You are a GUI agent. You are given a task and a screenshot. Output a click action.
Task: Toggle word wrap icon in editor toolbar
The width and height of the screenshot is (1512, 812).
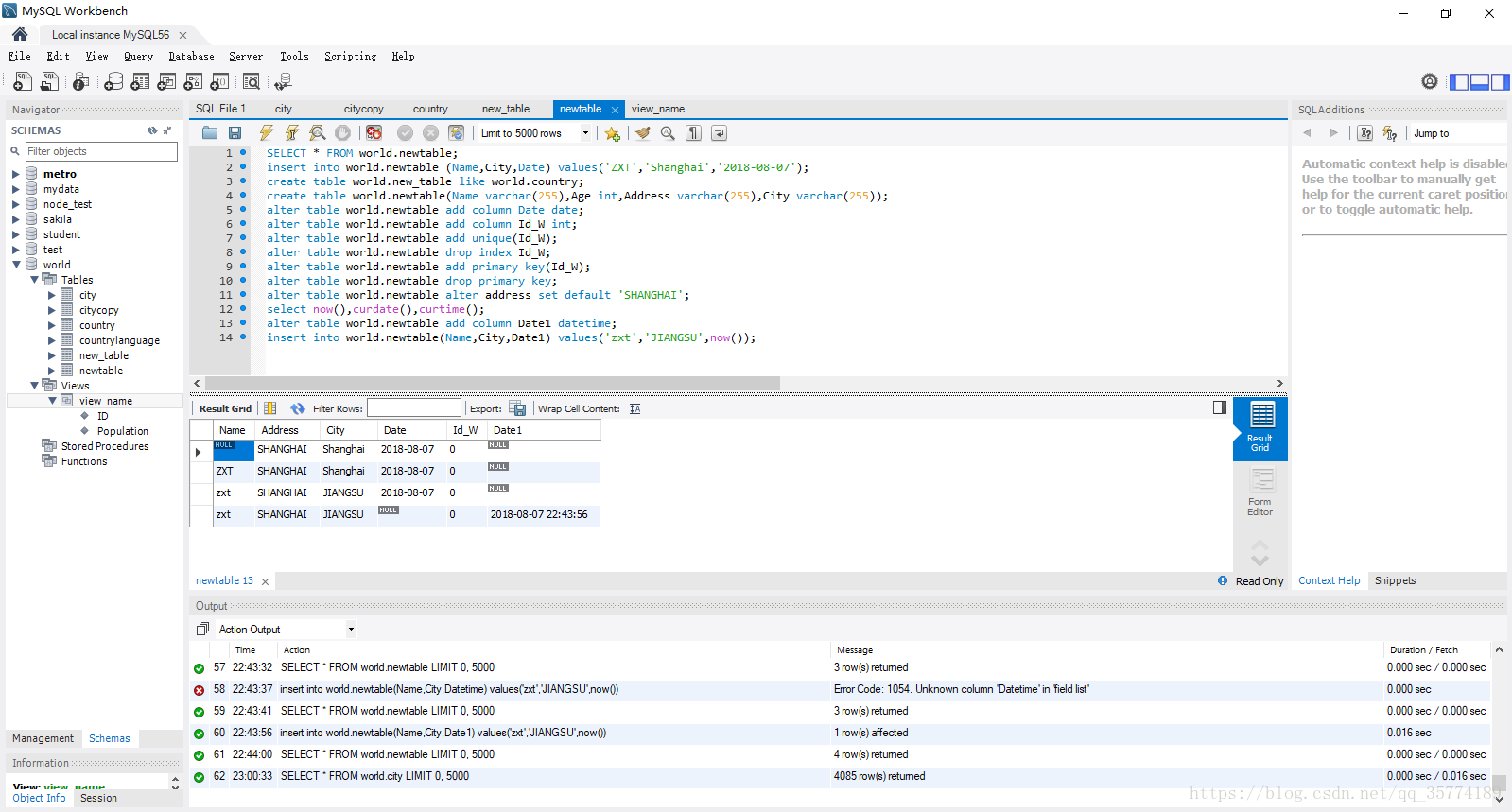tap(719, 133)
